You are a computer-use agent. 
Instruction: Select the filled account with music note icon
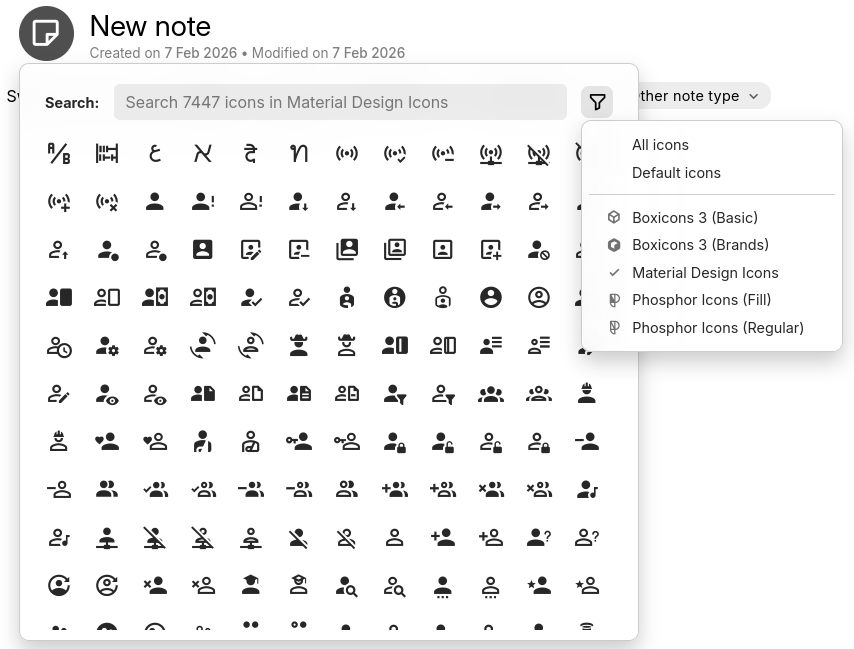pyautogui.click(x=587, y=489)
